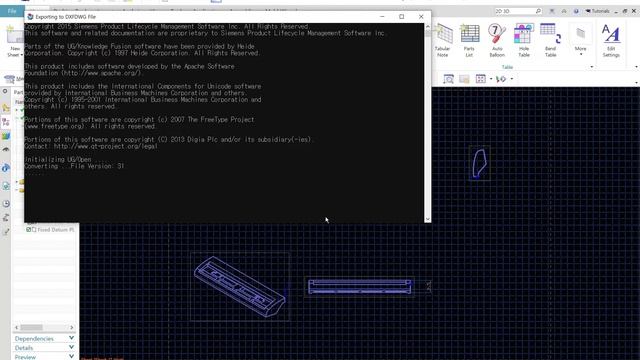The height and width of the screenshot is (360, 640).
Task: Click the navigator horizontal scrollbar thumb
Action: coord(31,327)
